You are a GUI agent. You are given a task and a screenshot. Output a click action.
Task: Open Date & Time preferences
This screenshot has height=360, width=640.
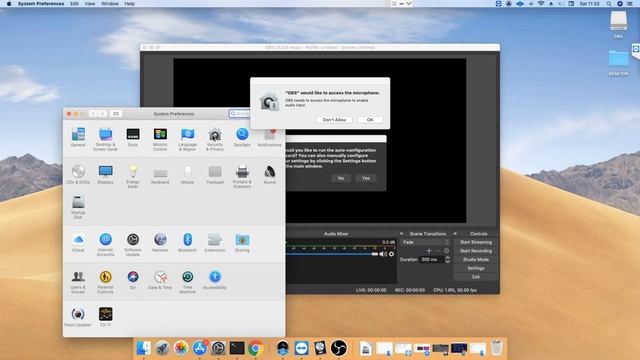[x=160, y=280]
